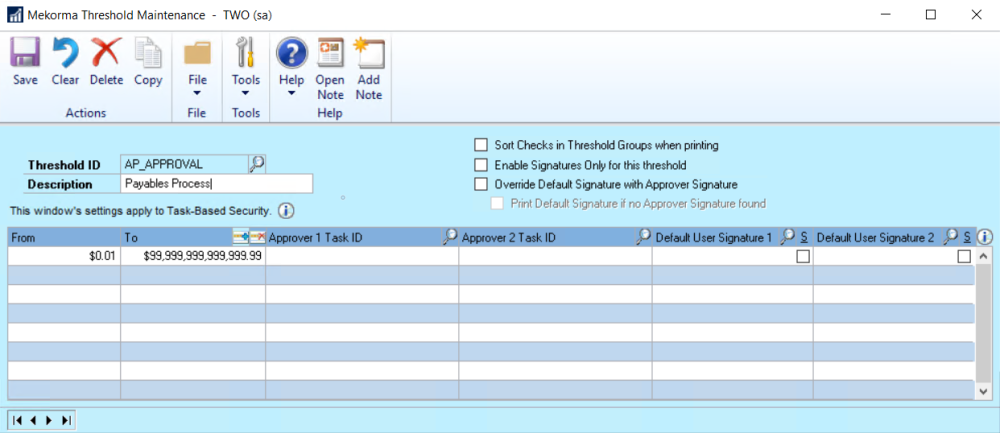This screenshot has width=1000, height=433.
Task: Click the grid scrollbar up arrow
Action: tap(984, 256)
